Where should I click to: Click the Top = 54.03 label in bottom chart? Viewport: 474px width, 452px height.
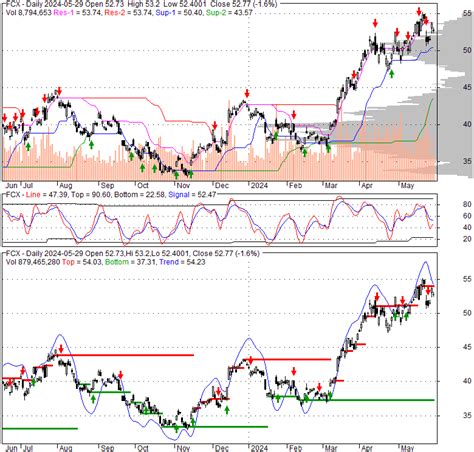tap(82, 262)
